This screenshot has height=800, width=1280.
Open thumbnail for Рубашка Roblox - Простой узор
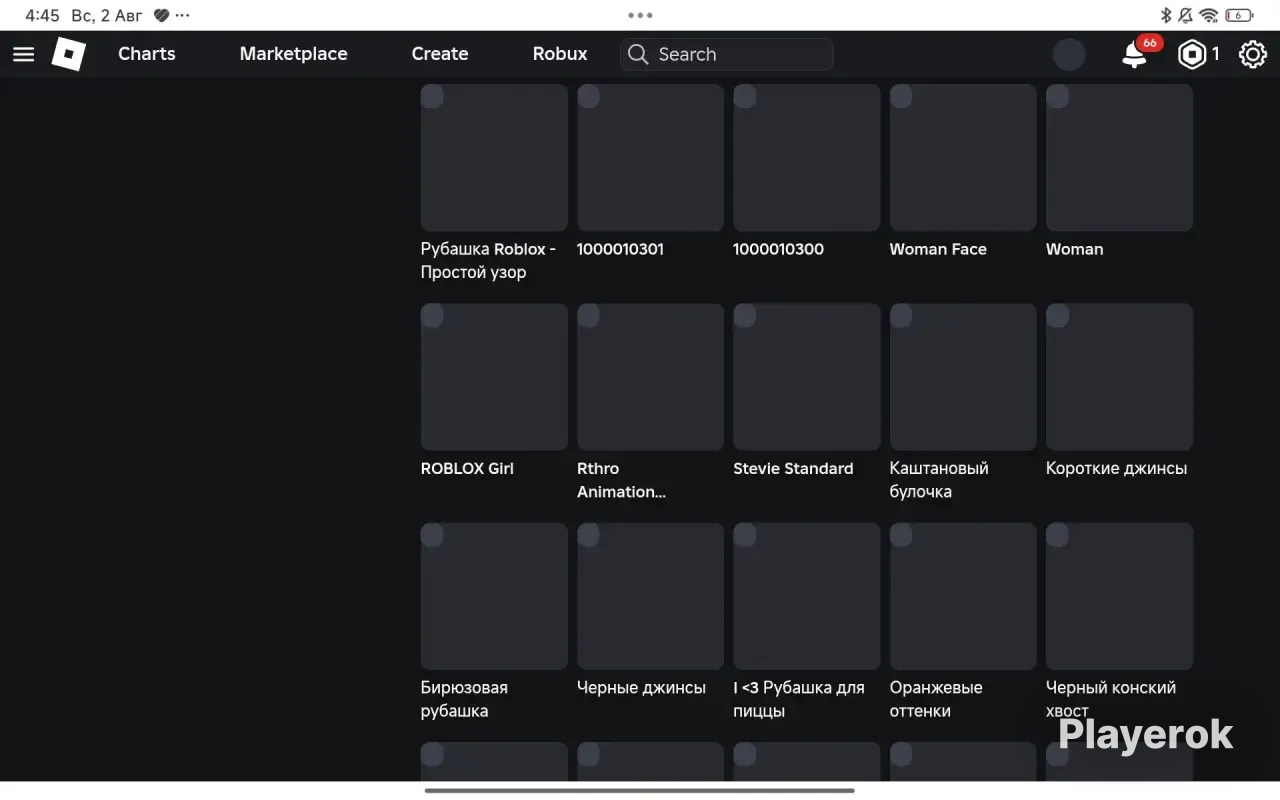tap(494, 158)
